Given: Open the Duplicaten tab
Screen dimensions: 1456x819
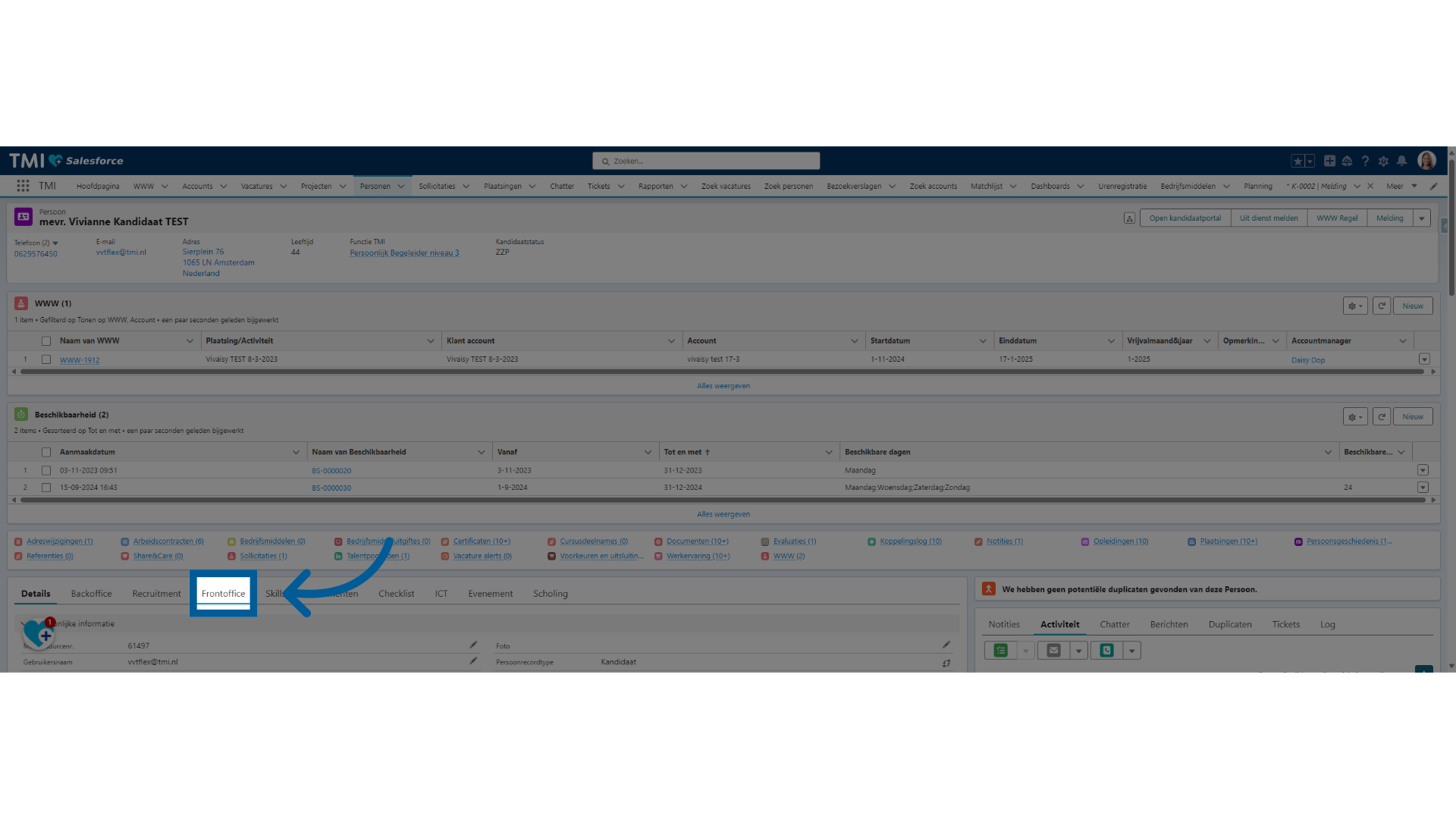Looking at the screenshot, I should [x=1230, y=625].
